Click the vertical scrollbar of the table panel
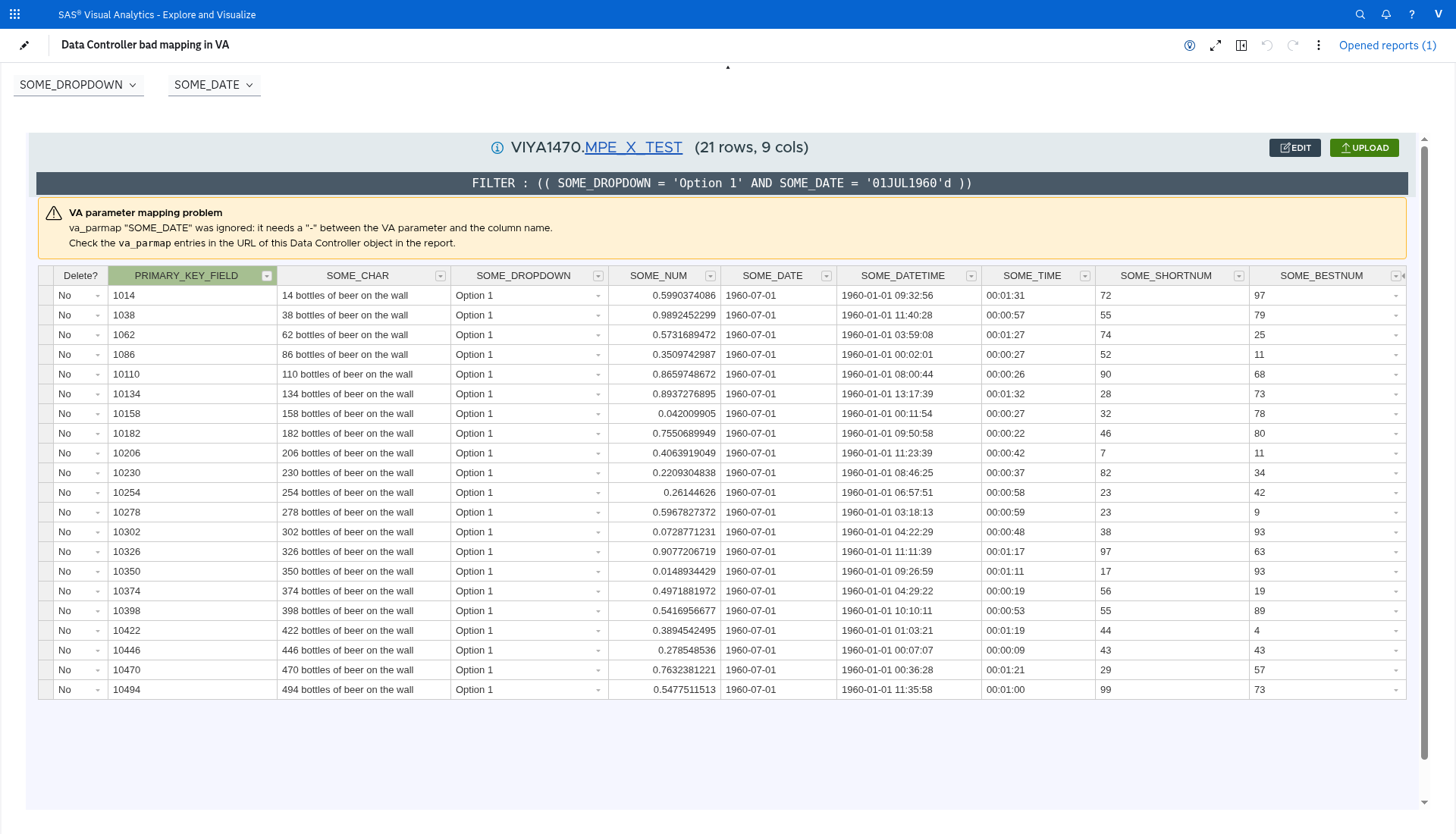 tap(1424, 453)
